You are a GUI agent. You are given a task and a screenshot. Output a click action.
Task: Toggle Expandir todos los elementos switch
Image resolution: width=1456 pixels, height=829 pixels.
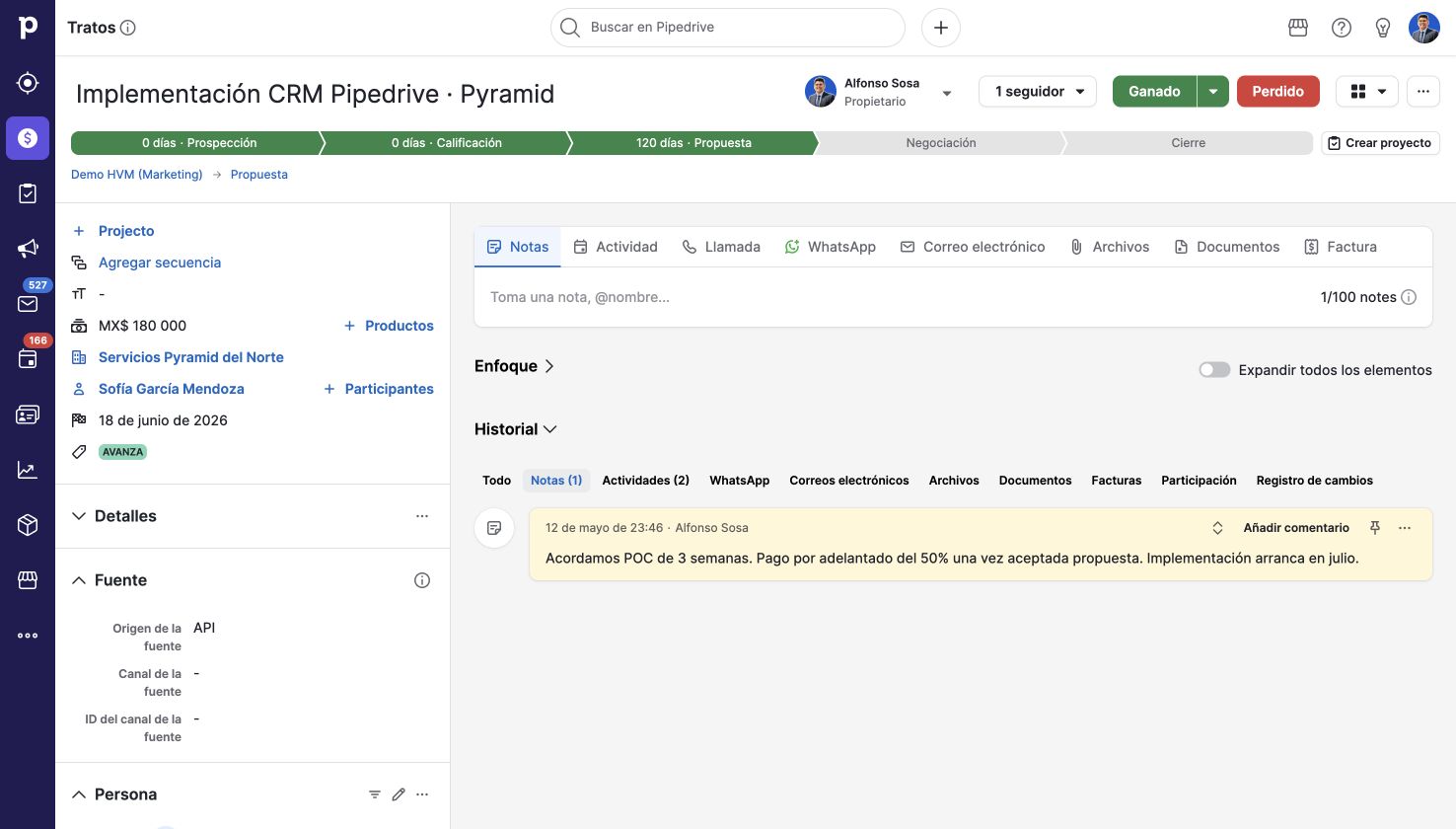(x=1214, y=370)
